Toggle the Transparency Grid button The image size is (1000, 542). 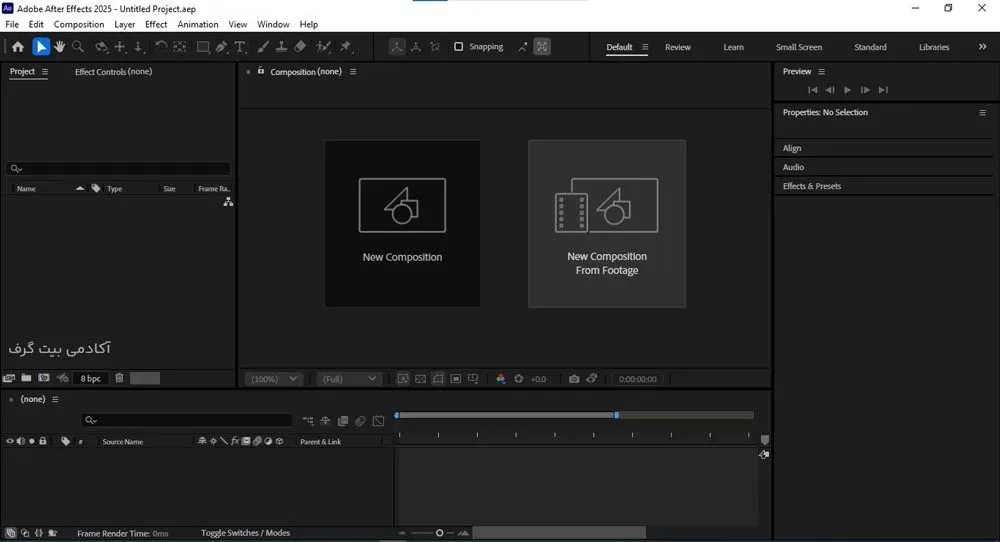(x=420, y=379)
